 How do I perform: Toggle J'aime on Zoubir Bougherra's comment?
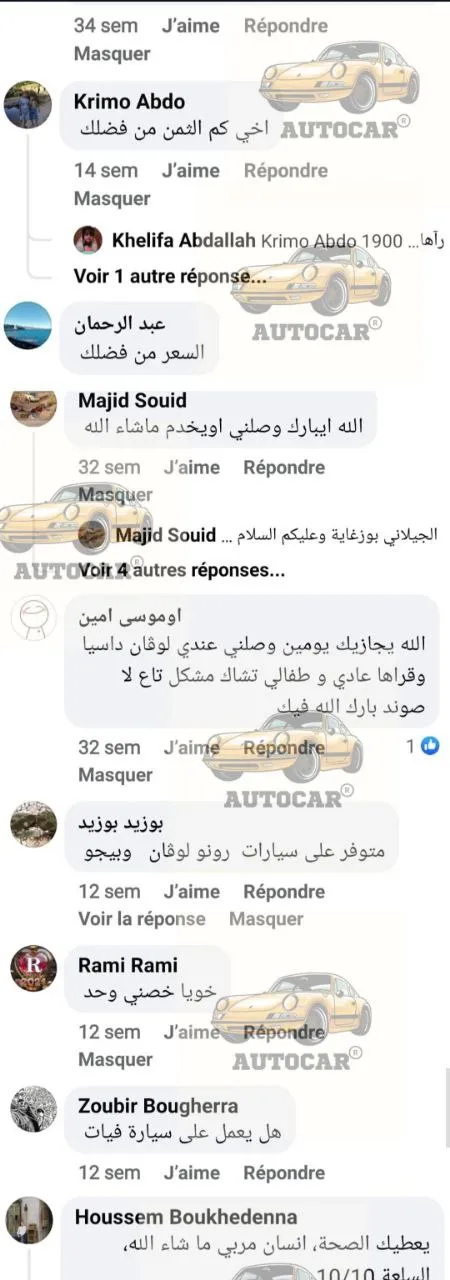[193, 1172]
